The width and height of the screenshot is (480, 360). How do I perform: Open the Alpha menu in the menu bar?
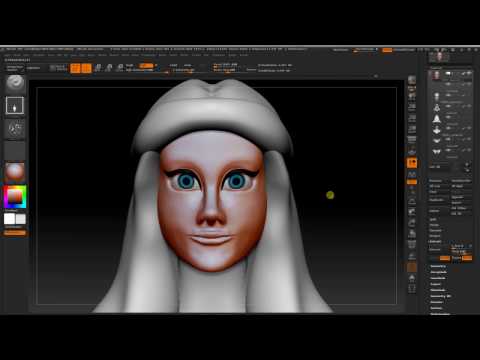[x=7, y=55]
